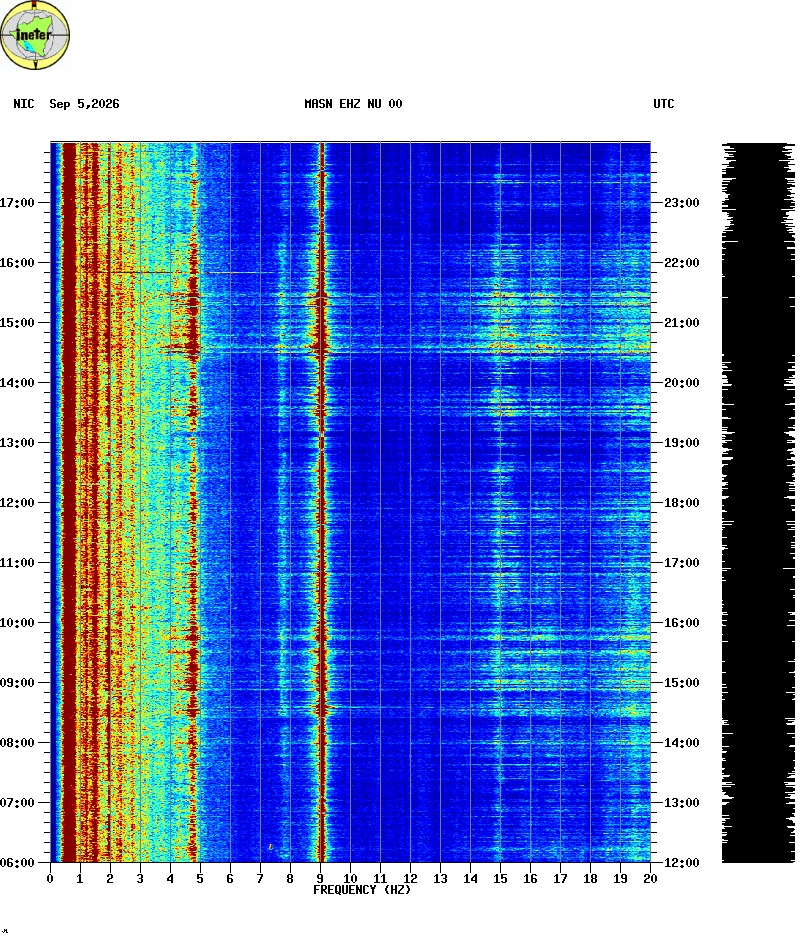Screen dimensions: 802x942
Task: Click the 20 Hz frequency axis label
Action: (x=650, y=879)
